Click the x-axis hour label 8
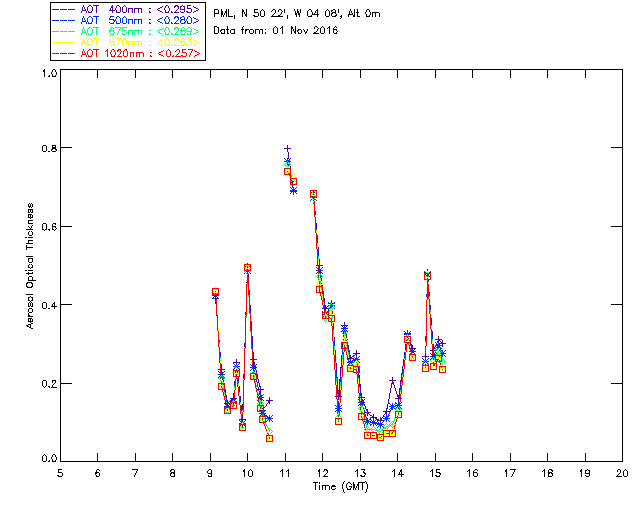Image resolution: width=640 pixels, height=512 pixels. click(173, 473)
